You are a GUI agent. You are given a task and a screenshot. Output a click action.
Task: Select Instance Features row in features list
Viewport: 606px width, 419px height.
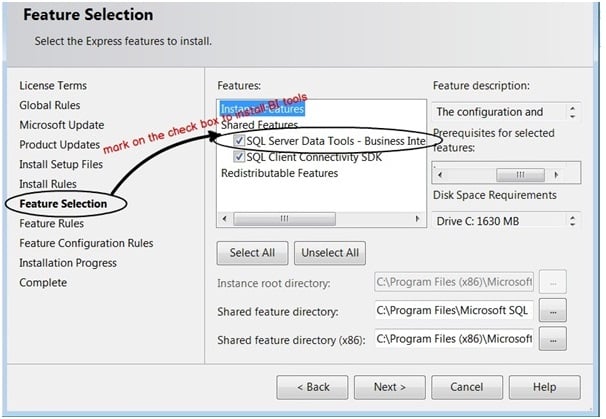point(262,109)
